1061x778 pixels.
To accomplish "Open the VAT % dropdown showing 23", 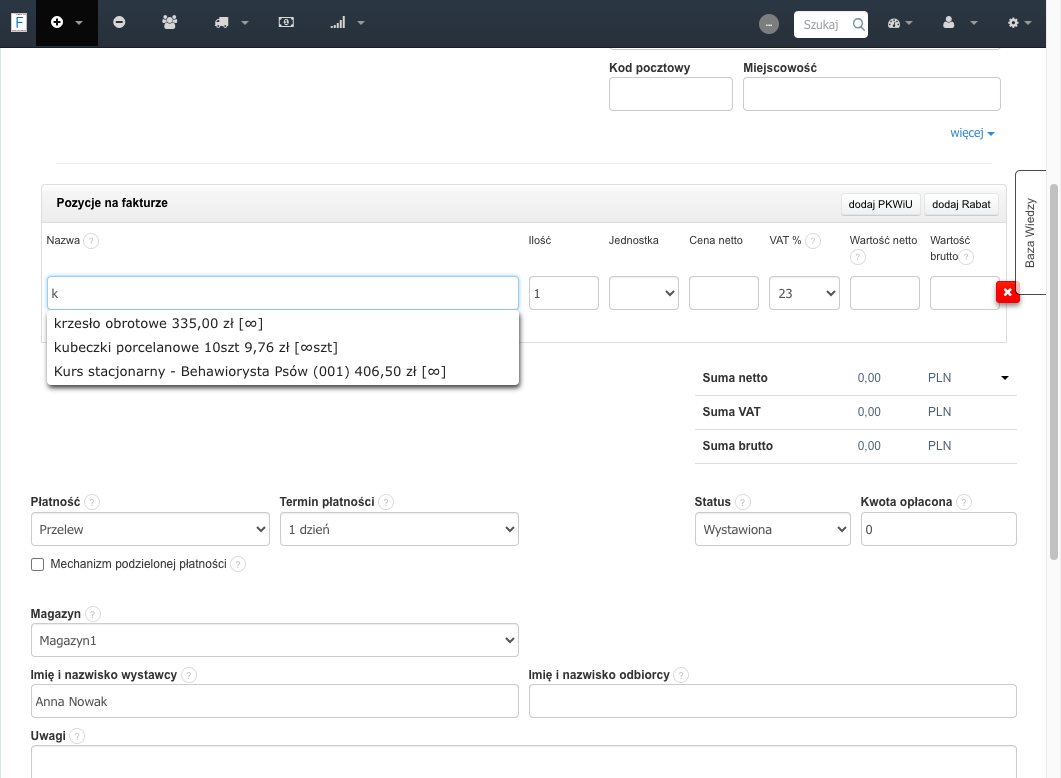I will 804,293.
